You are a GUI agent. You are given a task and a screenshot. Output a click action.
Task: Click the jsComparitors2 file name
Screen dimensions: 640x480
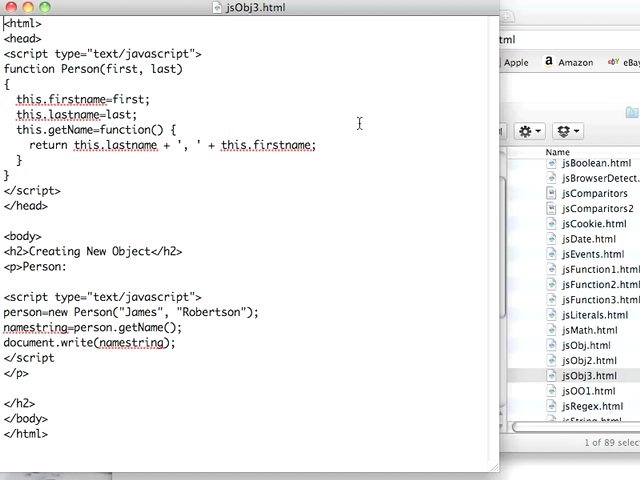pyautogui.click(x=598, y=209)
